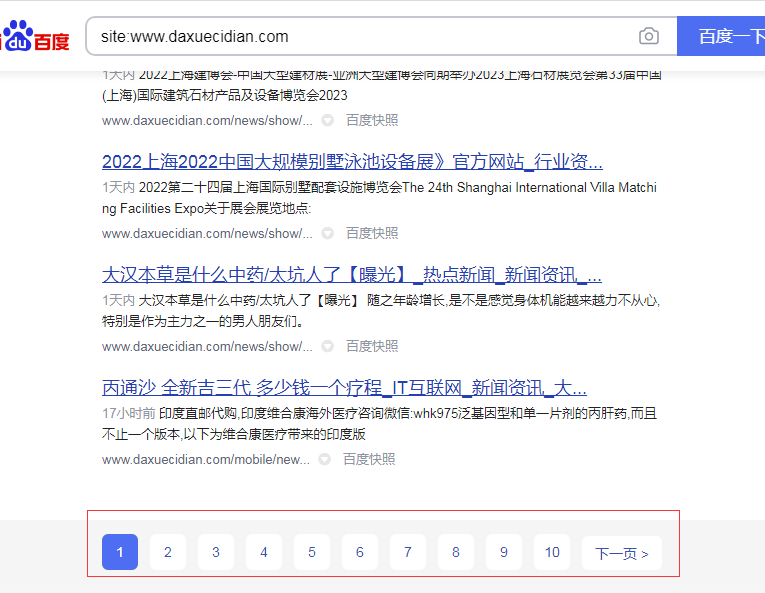The width and height of the screenshot is (765, 593).
Task: Go to results page 4
Action: click(264, 552)
